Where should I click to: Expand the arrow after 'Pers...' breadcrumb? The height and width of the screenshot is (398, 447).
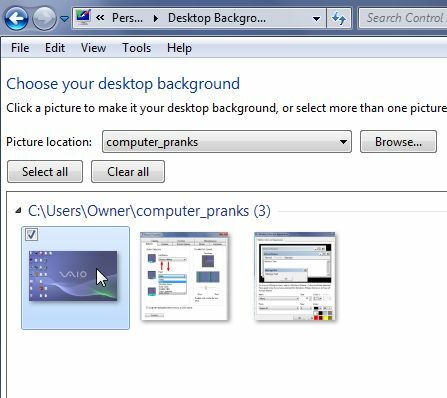[156, 18]
